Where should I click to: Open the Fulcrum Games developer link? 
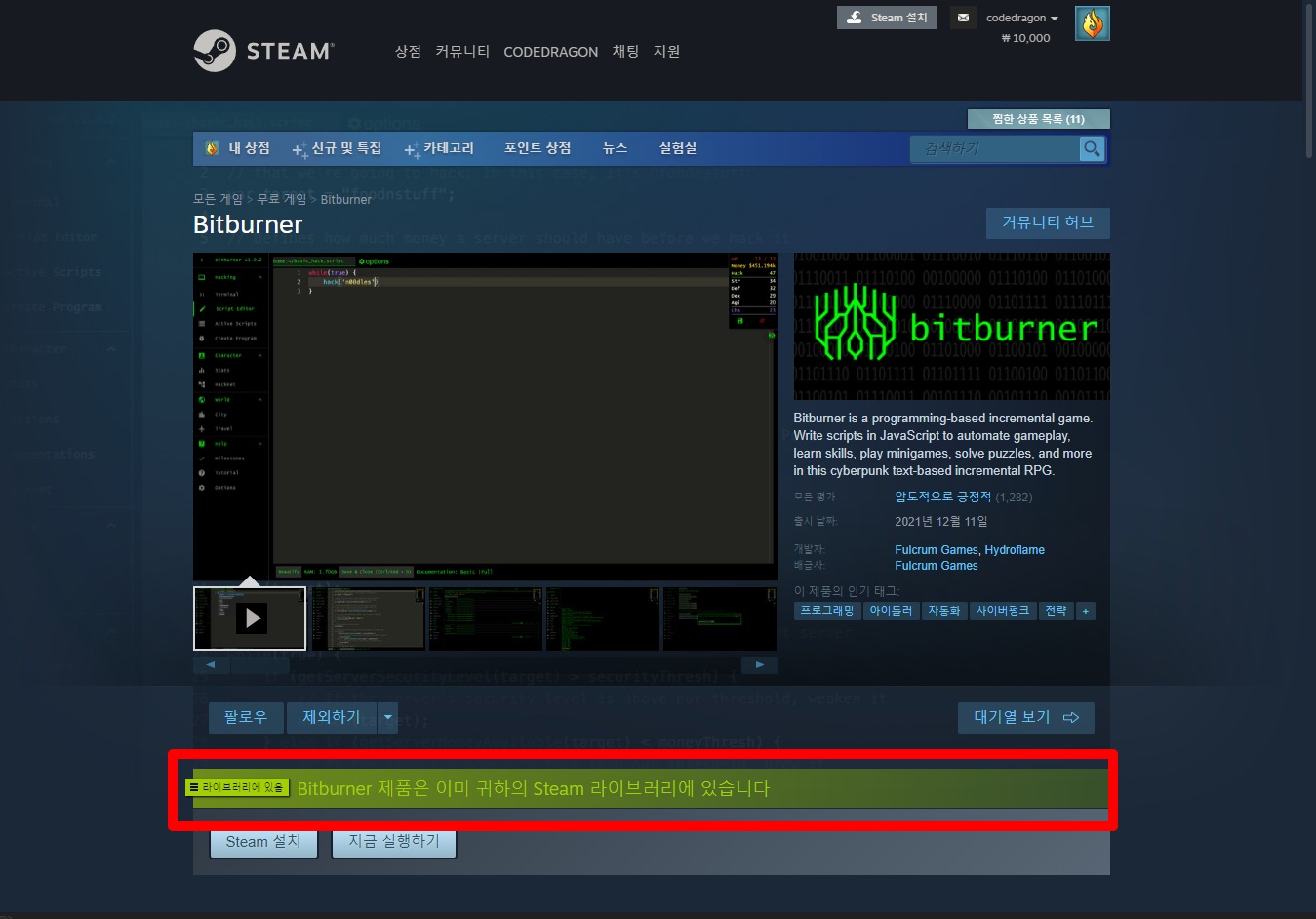[937, 550]
